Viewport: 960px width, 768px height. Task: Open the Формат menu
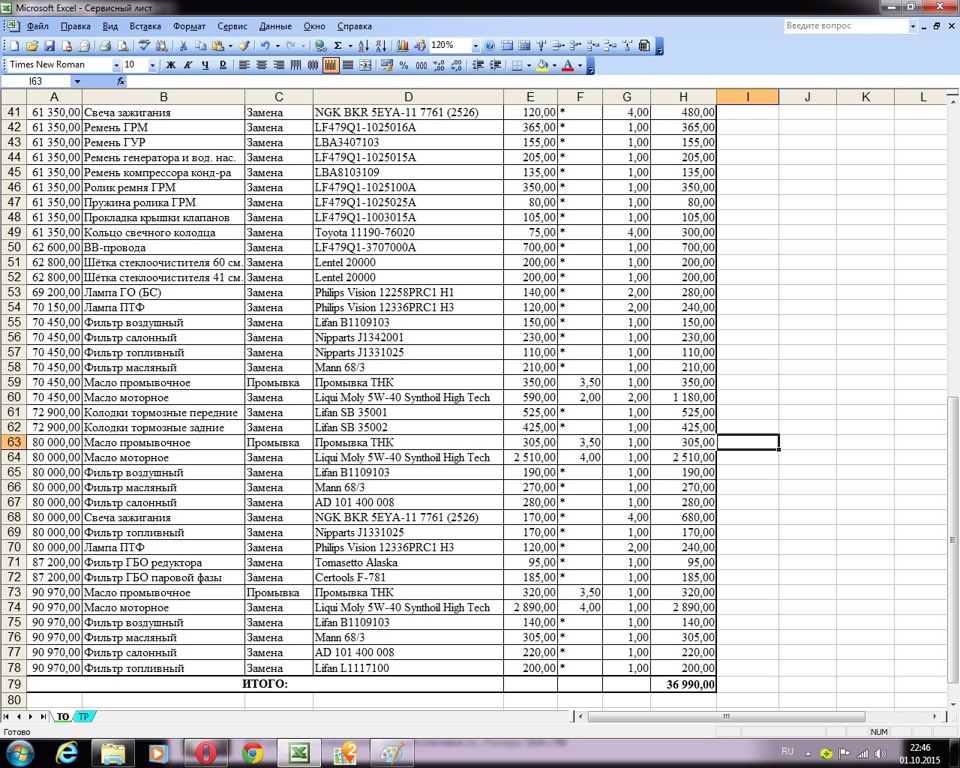pos(189,26)
